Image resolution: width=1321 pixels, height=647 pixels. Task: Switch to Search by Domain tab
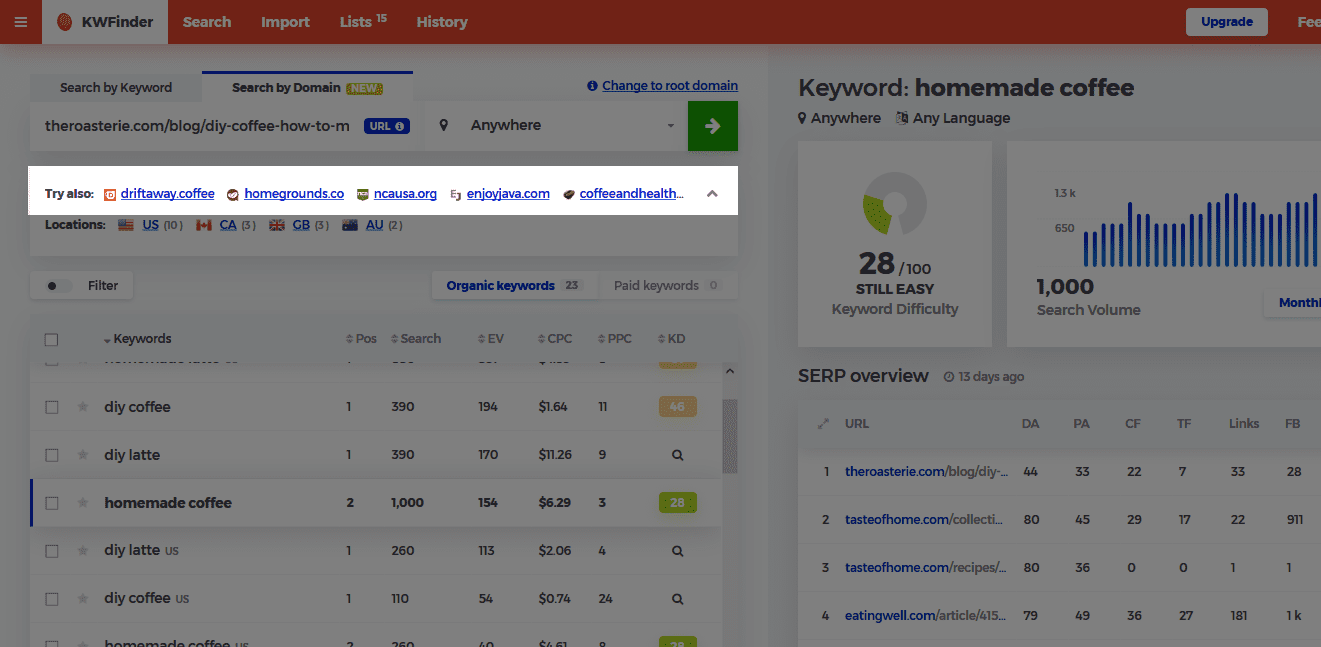(x=307, y=88)
